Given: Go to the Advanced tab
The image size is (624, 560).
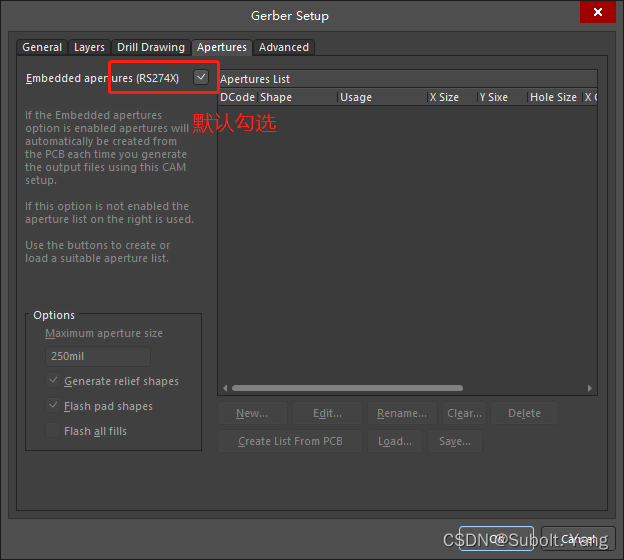Looking at the screenshot, I should pyautogui.click(x=284, y=47).
